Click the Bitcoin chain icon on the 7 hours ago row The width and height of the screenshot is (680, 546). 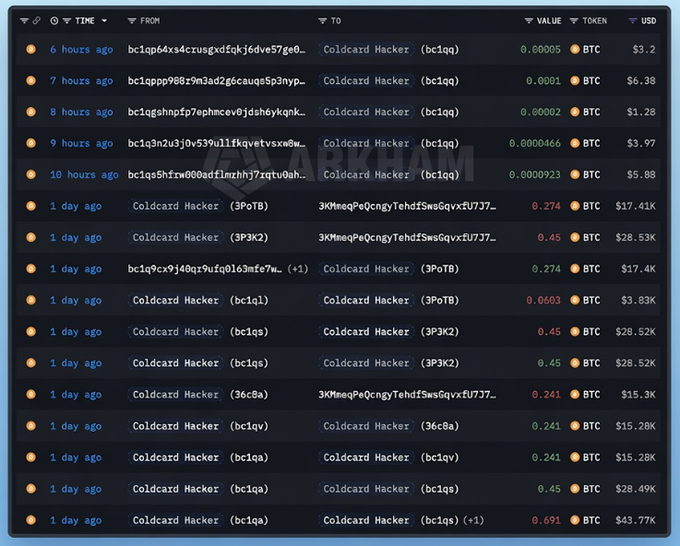click(x=31, y=80)
